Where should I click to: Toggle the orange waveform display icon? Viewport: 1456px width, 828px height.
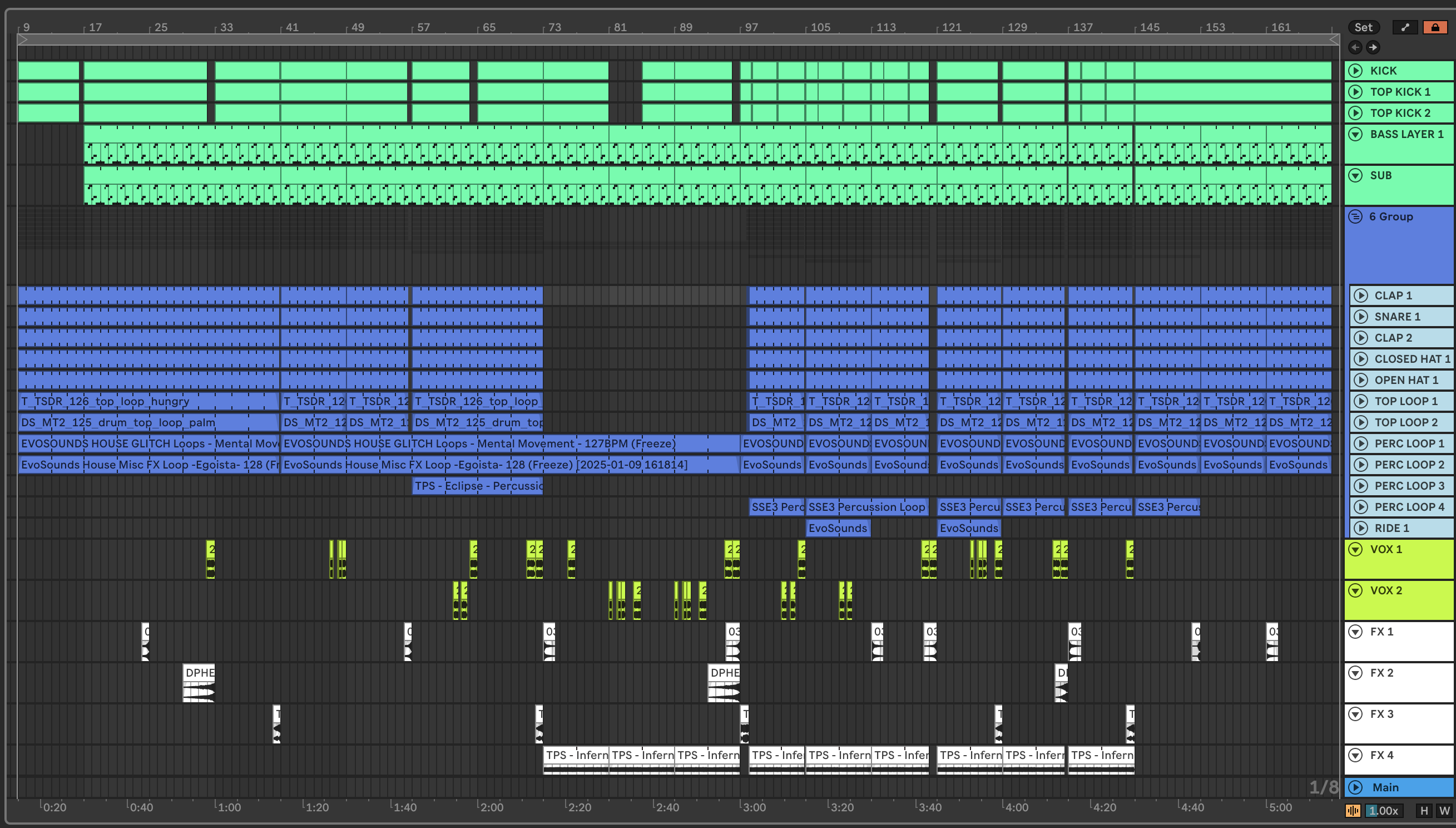pyautogui.click(x=1353, y=810)
